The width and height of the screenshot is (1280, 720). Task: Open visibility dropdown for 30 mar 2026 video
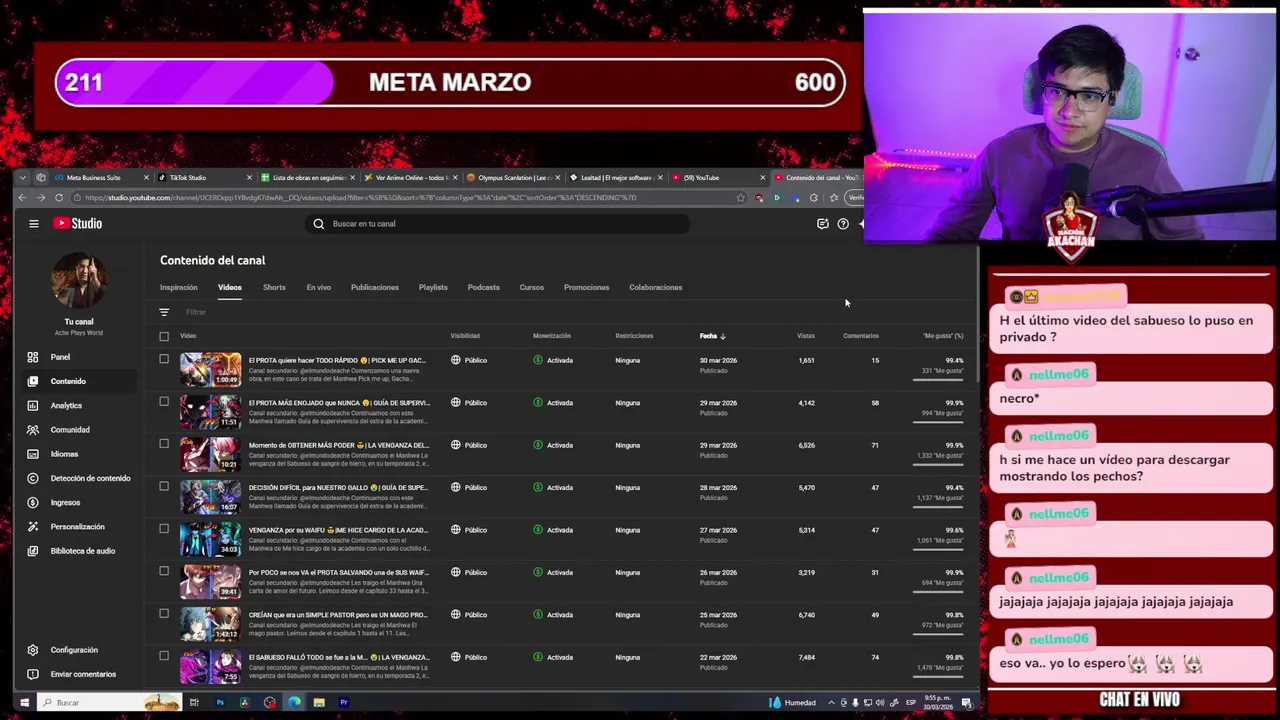pos(469,360)
